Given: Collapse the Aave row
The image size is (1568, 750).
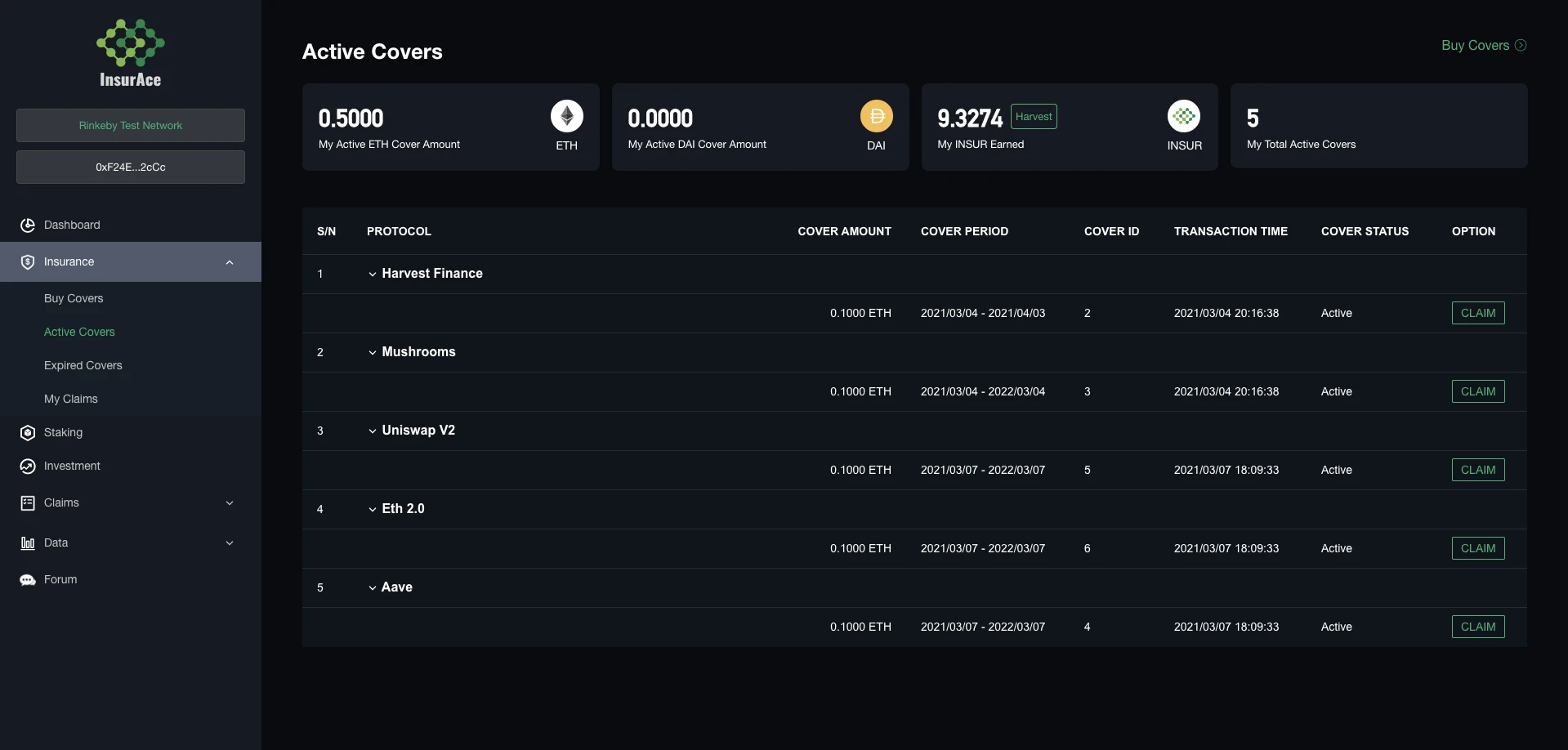Looking at the screenshot, I should click(373, 588).
